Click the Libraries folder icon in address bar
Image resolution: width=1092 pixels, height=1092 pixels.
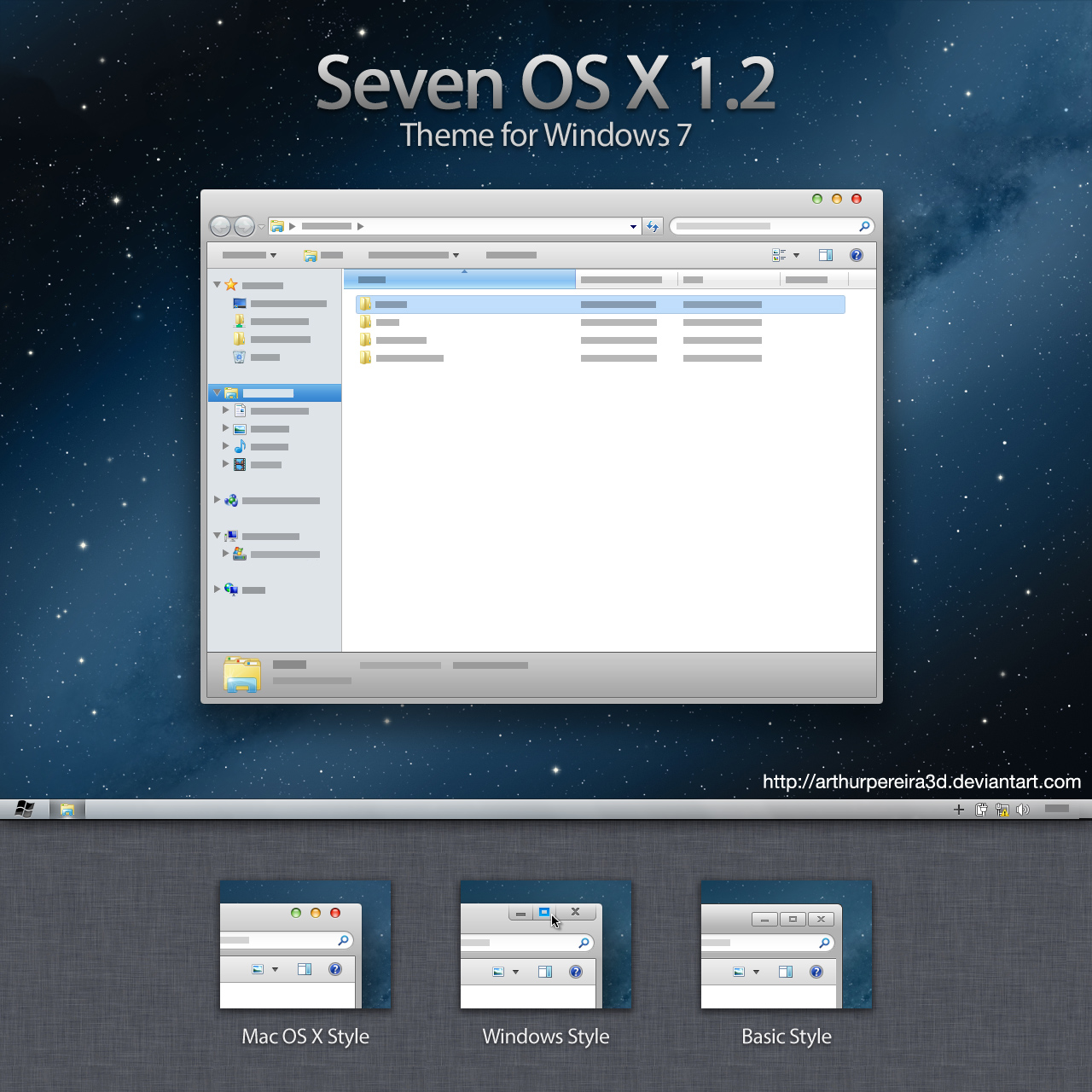(277, 226)
